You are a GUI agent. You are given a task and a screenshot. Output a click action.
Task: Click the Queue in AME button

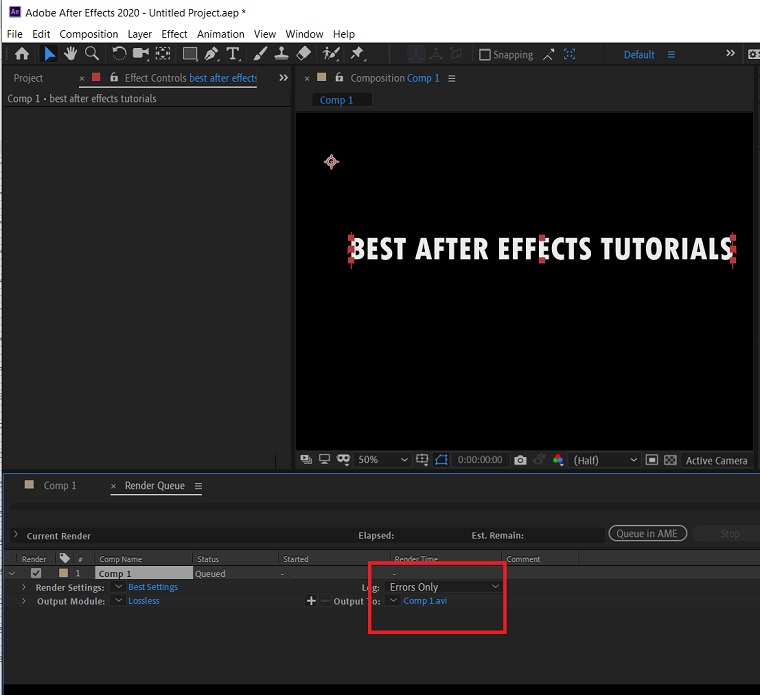pos(647,534)
